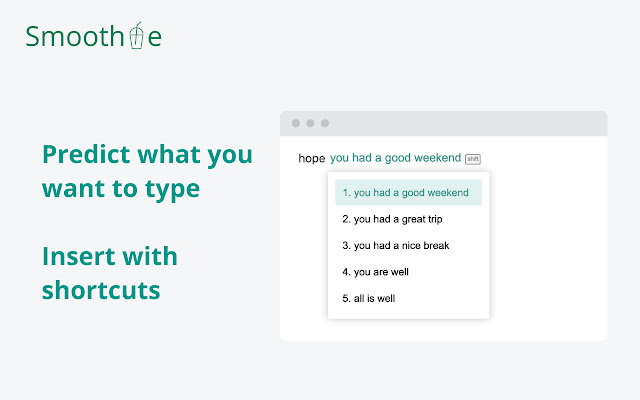Click the "5." number of last suggestion

pos(346,298)
